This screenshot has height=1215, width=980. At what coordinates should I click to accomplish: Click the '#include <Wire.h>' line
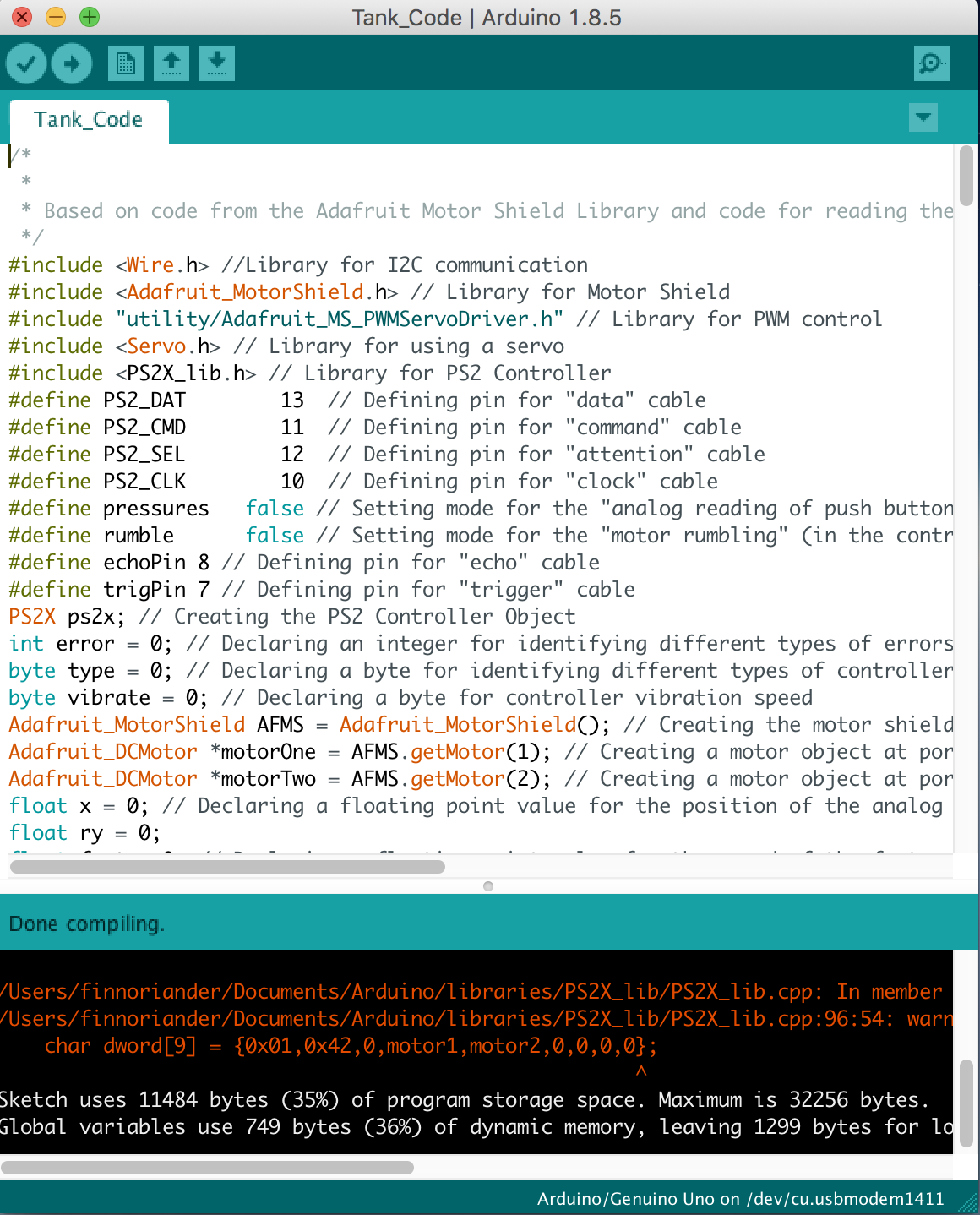tap(298, 265)
